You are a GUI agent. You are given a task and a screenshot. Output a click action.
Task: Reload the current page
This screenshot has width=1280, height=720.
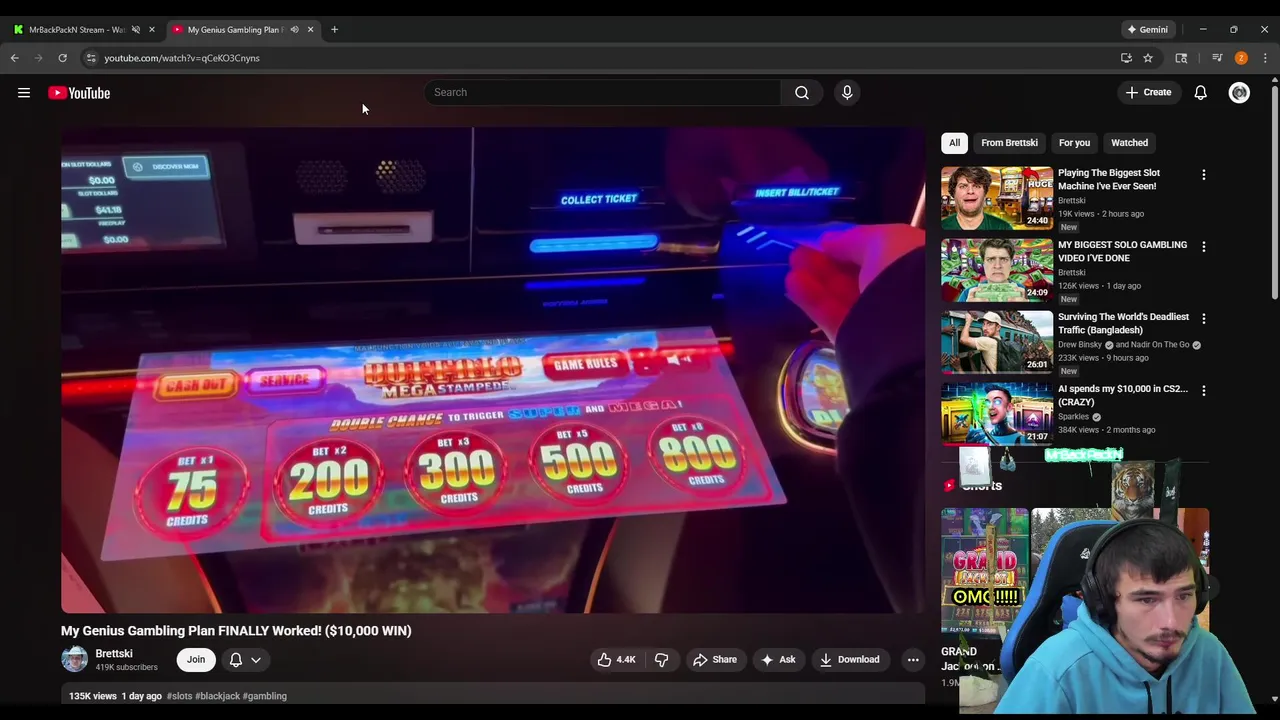click(62, 58)
